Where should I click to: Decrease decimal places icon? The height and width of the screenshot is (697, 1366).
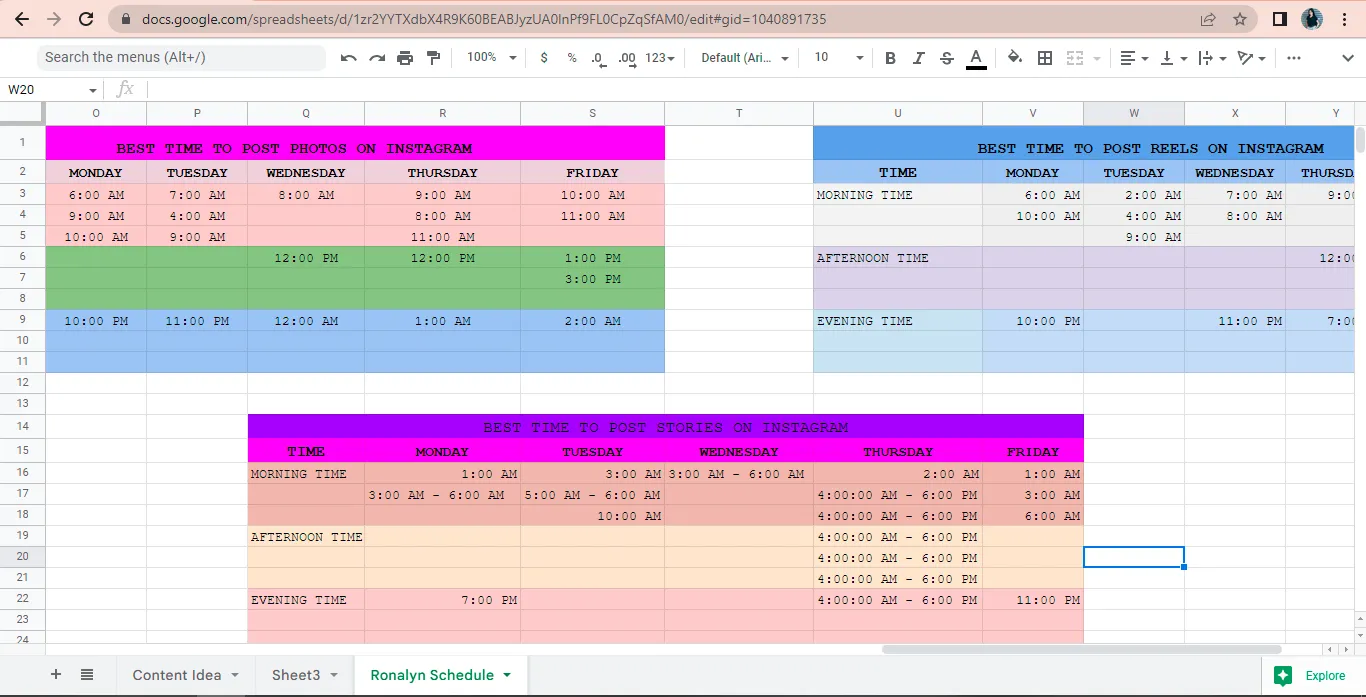(598, 58)
